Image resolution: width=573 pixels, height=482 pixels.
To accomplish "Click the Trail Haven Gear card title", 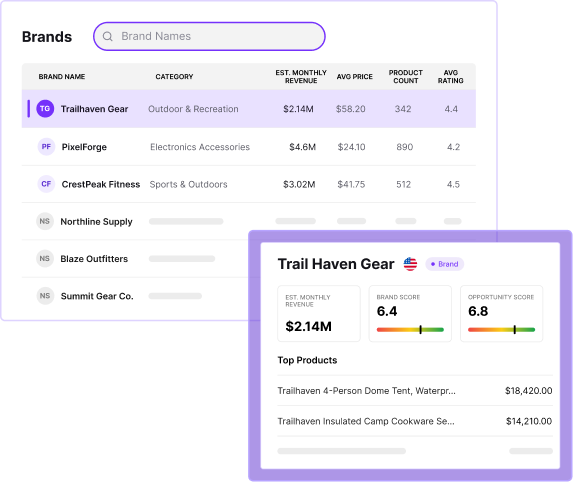I will [336, 264].
